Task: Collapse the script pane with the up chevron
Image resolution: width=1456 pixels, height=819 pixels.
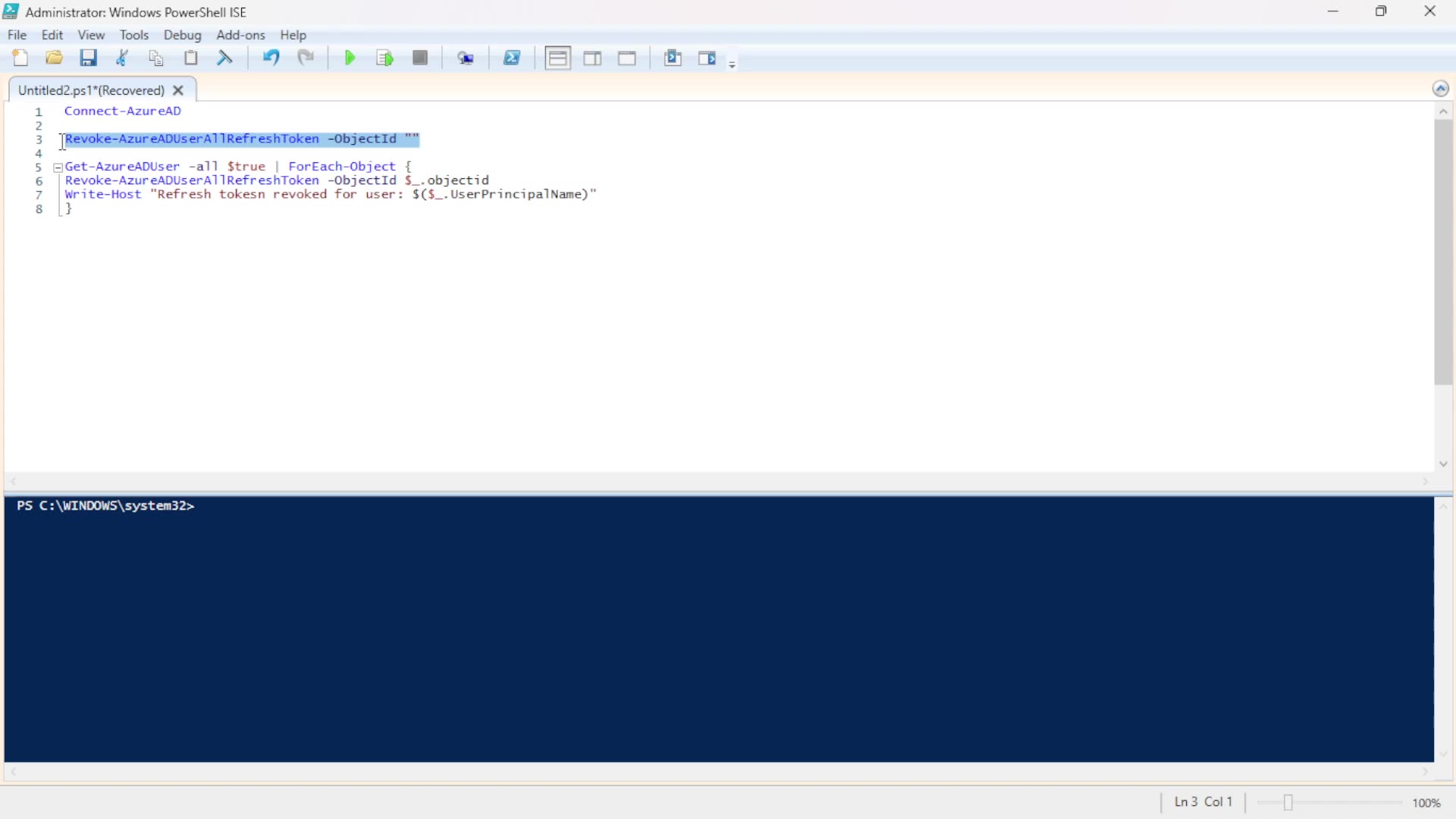Action: [1442, 88]
